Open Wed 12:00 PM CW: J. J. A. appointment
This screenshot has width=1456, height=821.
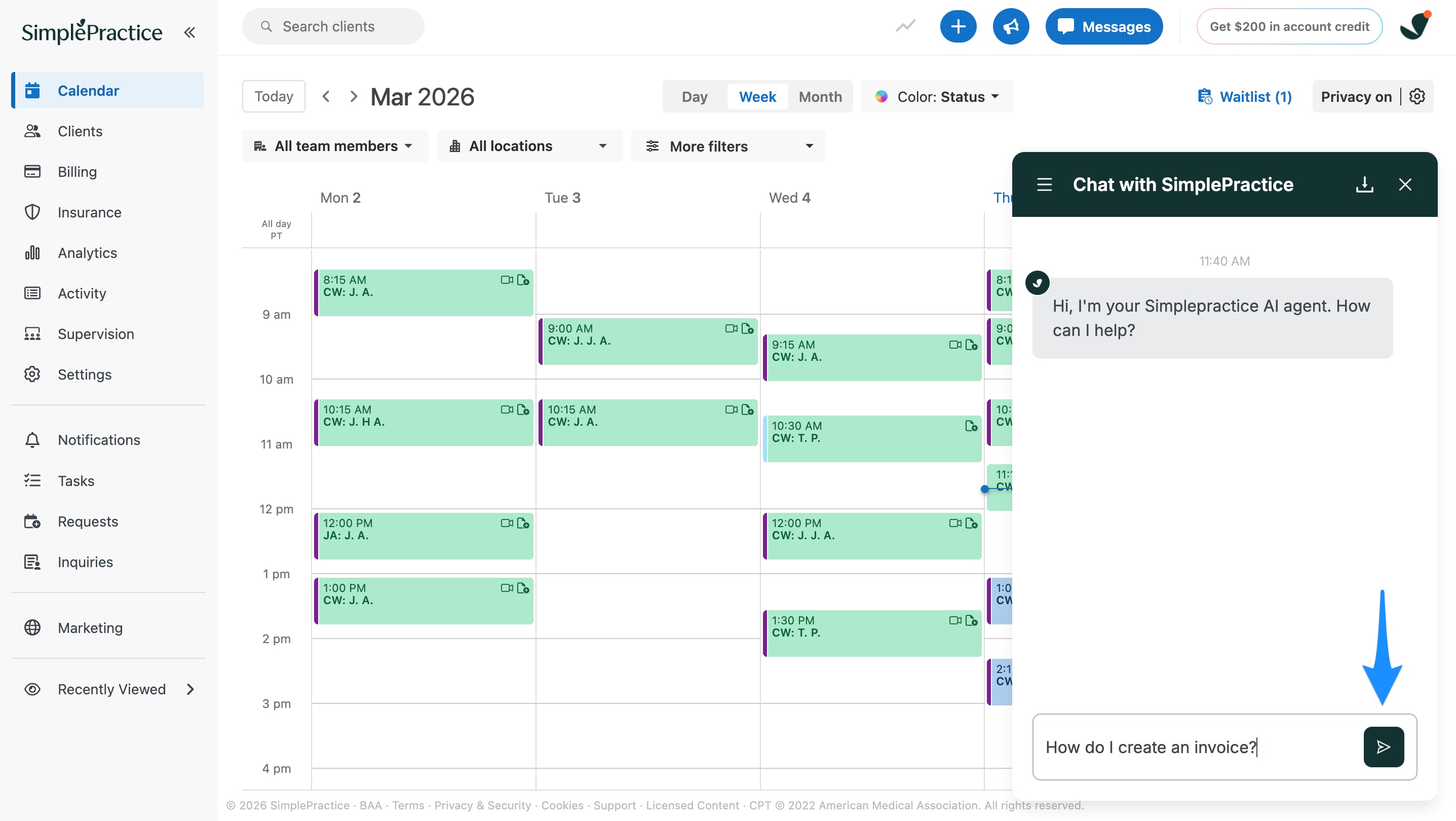(872, 536)
